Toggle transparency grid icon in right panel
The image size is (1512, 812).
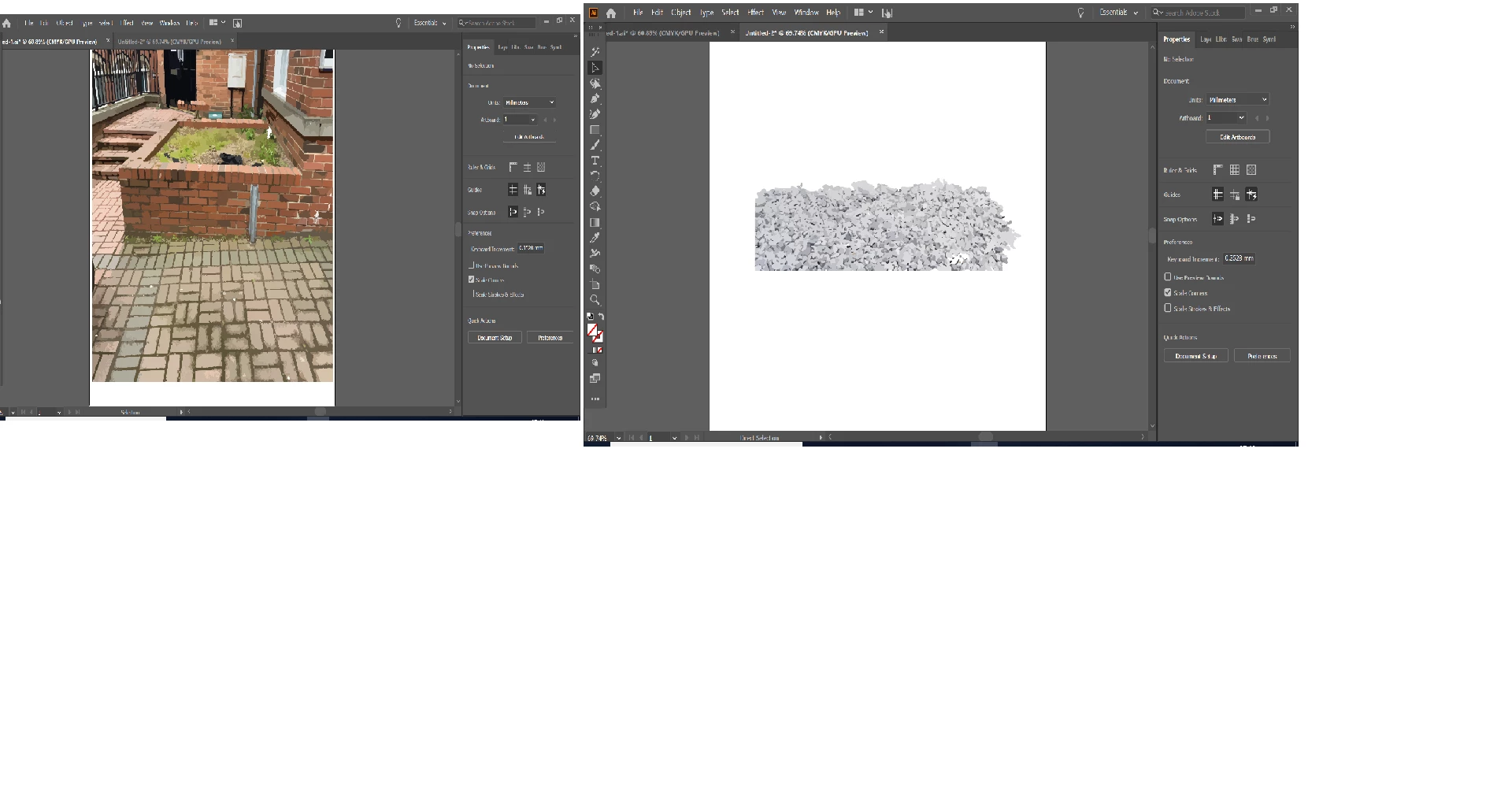pos(1251,170)
